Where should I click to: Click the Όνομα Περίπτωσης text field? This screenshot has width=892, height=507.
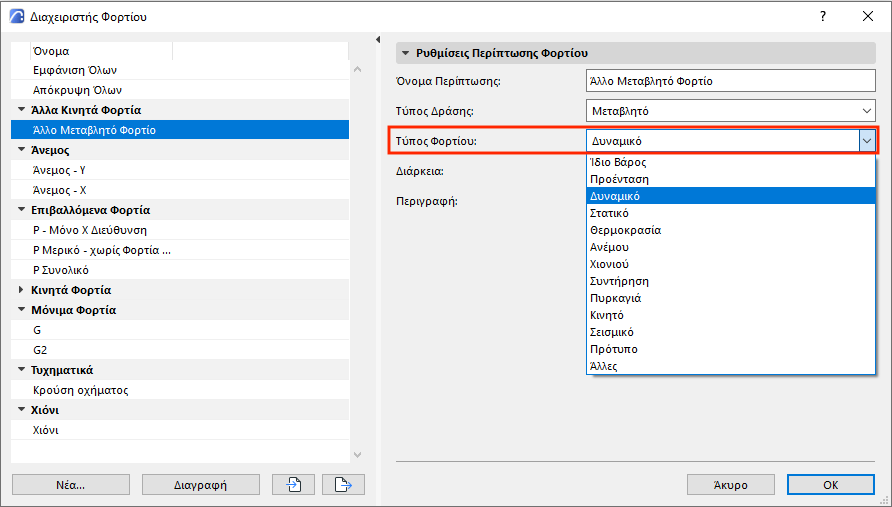pyautogui.click(x=730, y=81)
